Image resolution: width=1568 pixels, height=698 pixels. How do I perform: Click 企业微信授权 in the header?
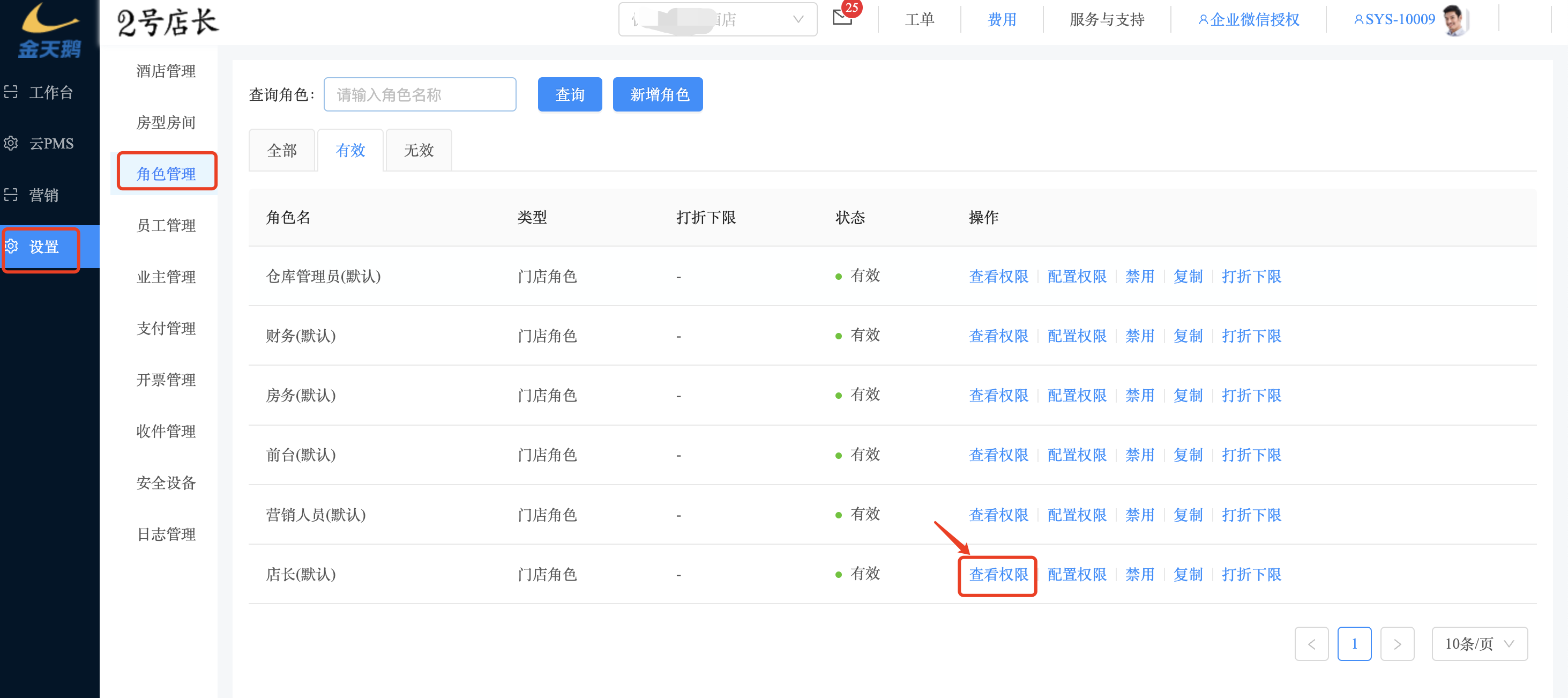tap(1249, 19)
